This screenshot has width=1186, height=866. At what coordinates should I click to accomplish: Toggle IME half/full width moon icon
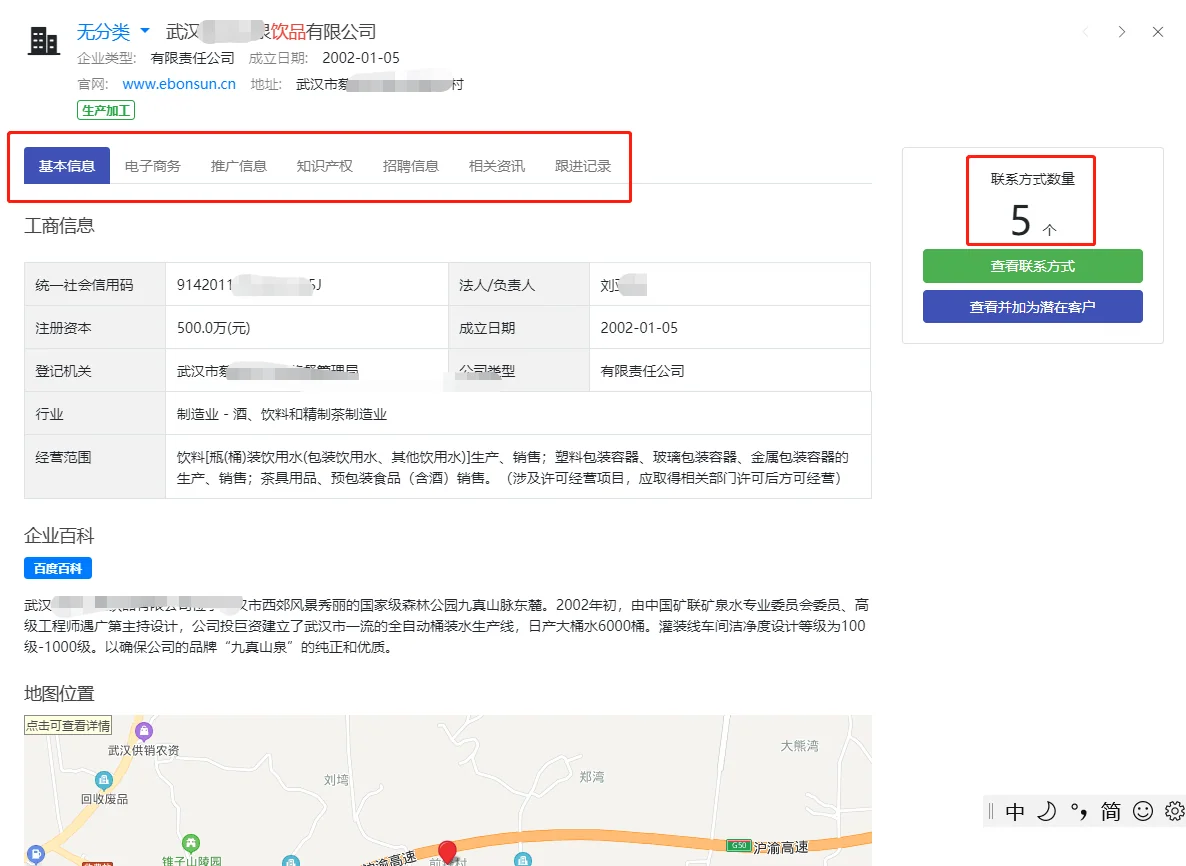point(1047,812)
